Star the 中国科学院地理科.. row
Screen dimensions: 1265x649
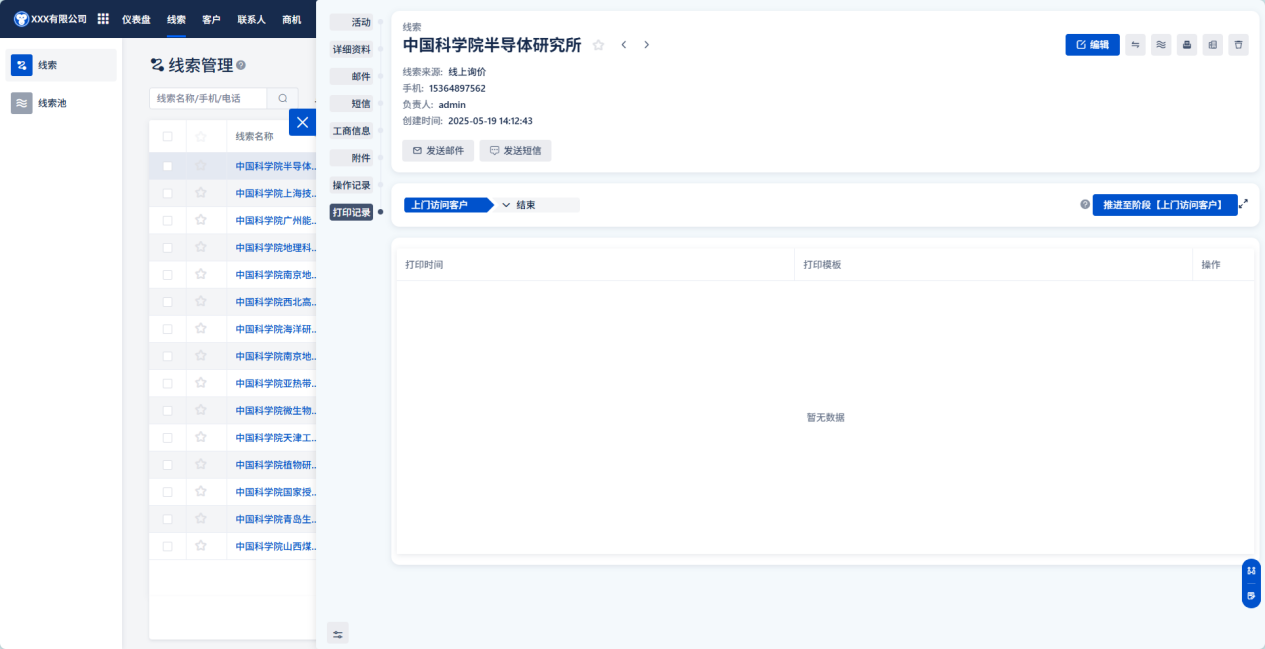200,247
